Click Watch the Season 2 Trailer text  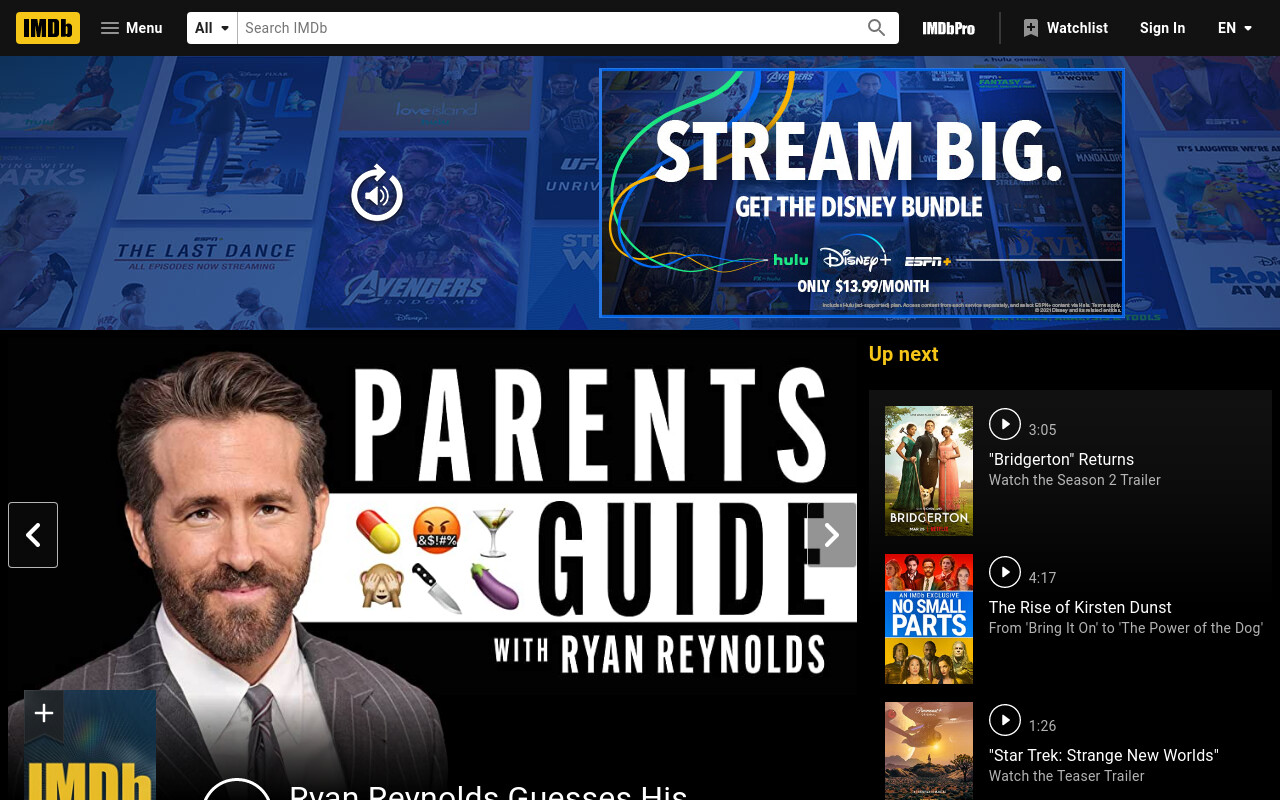pos(1075,480)
